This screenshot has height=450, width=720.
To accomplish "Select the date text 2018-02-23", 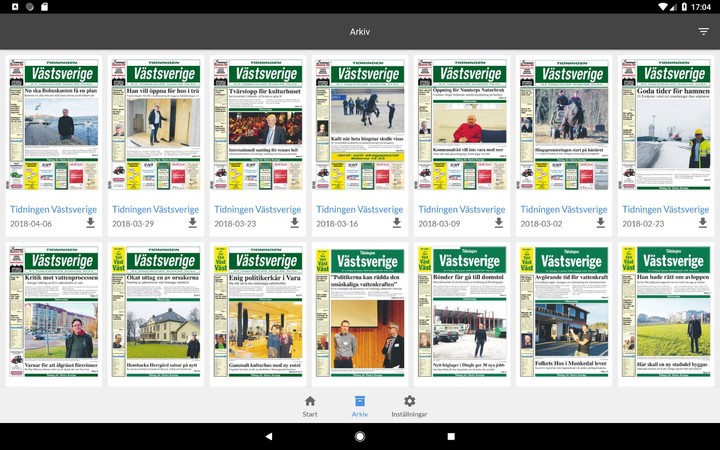I will pyautogui.click(x=643, y=224).
